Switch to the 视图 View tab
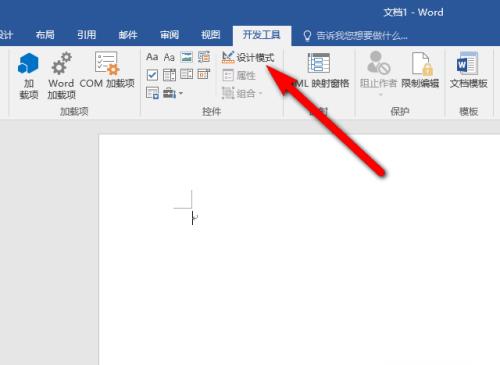This screenshot has height=365, width=500. click(211, 35)
